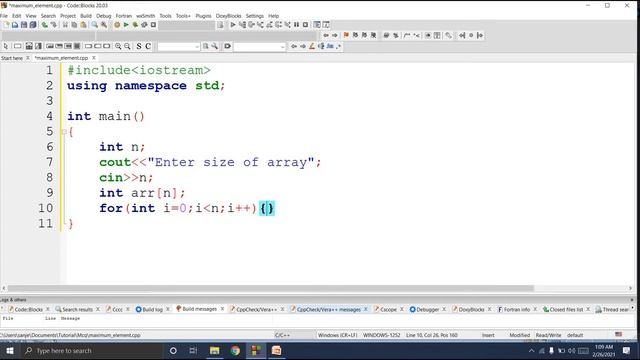Click the bold C toolbar icon
This screenshot has width=640, height=360.
148,46
